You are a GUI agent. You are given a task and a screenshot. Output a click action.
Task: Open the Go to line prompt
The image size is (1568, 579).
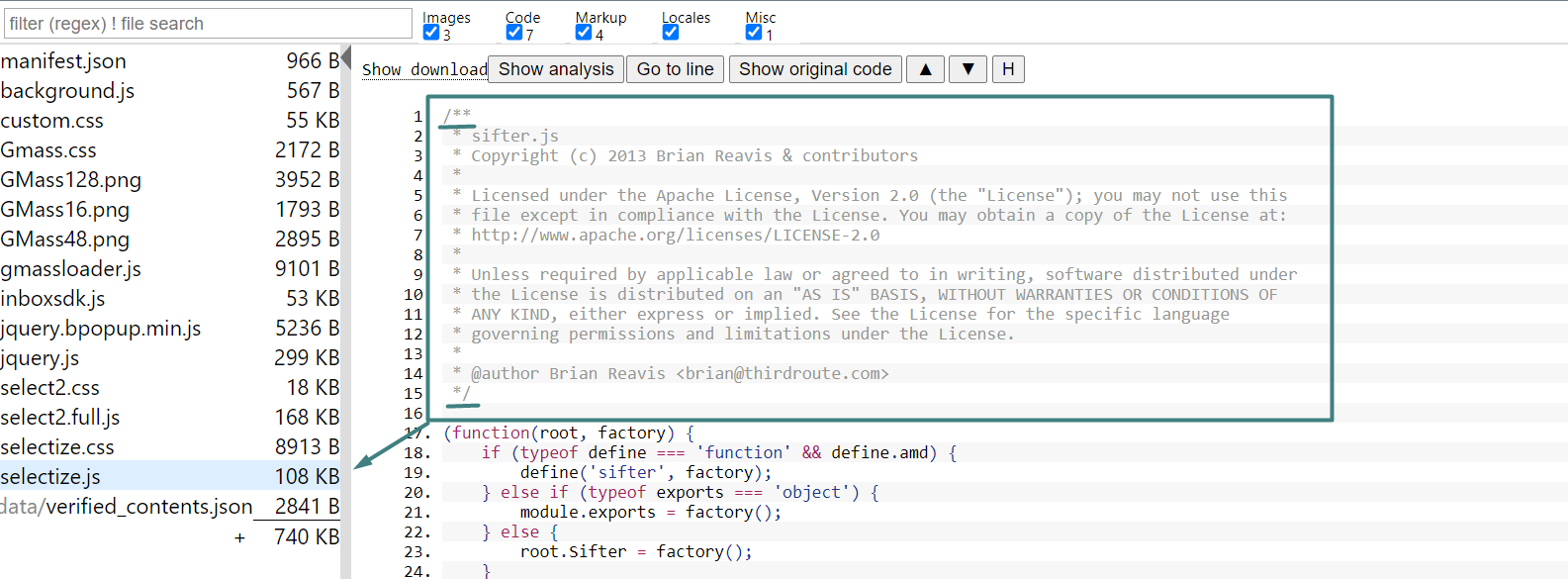(x=676, y=69)
